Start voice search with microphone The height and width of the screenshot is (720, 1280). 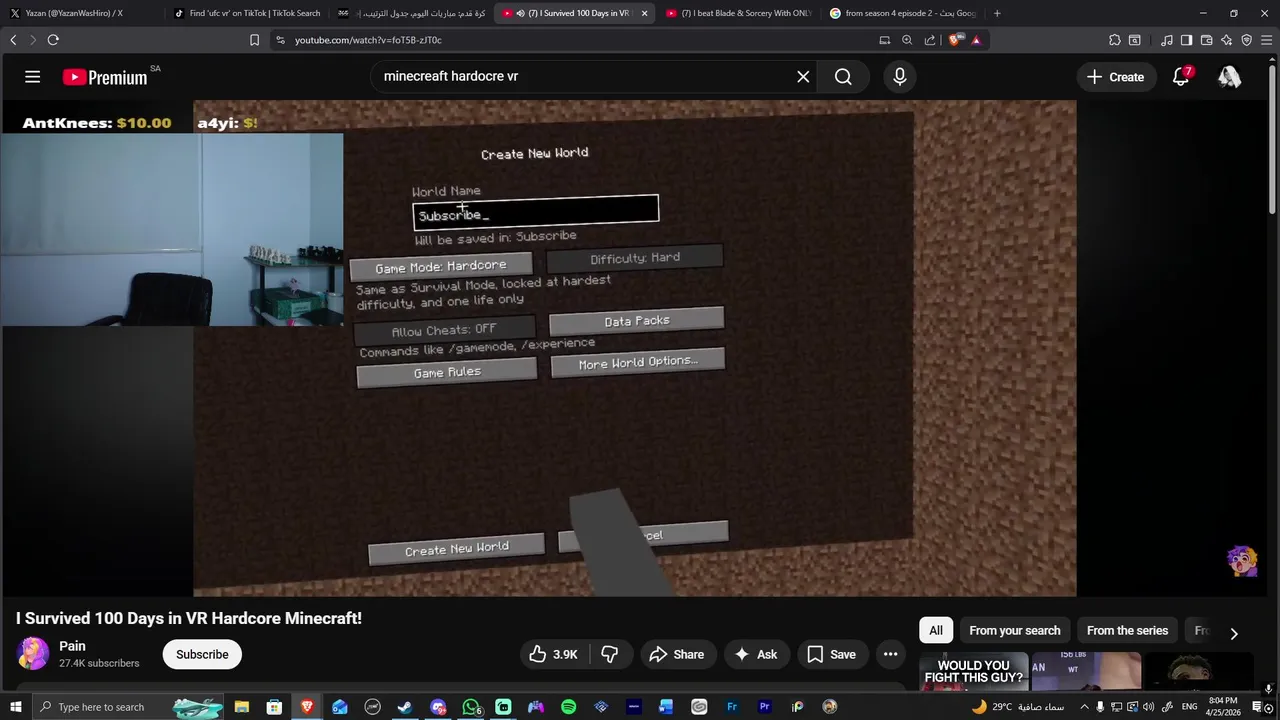tap(900, 77)
